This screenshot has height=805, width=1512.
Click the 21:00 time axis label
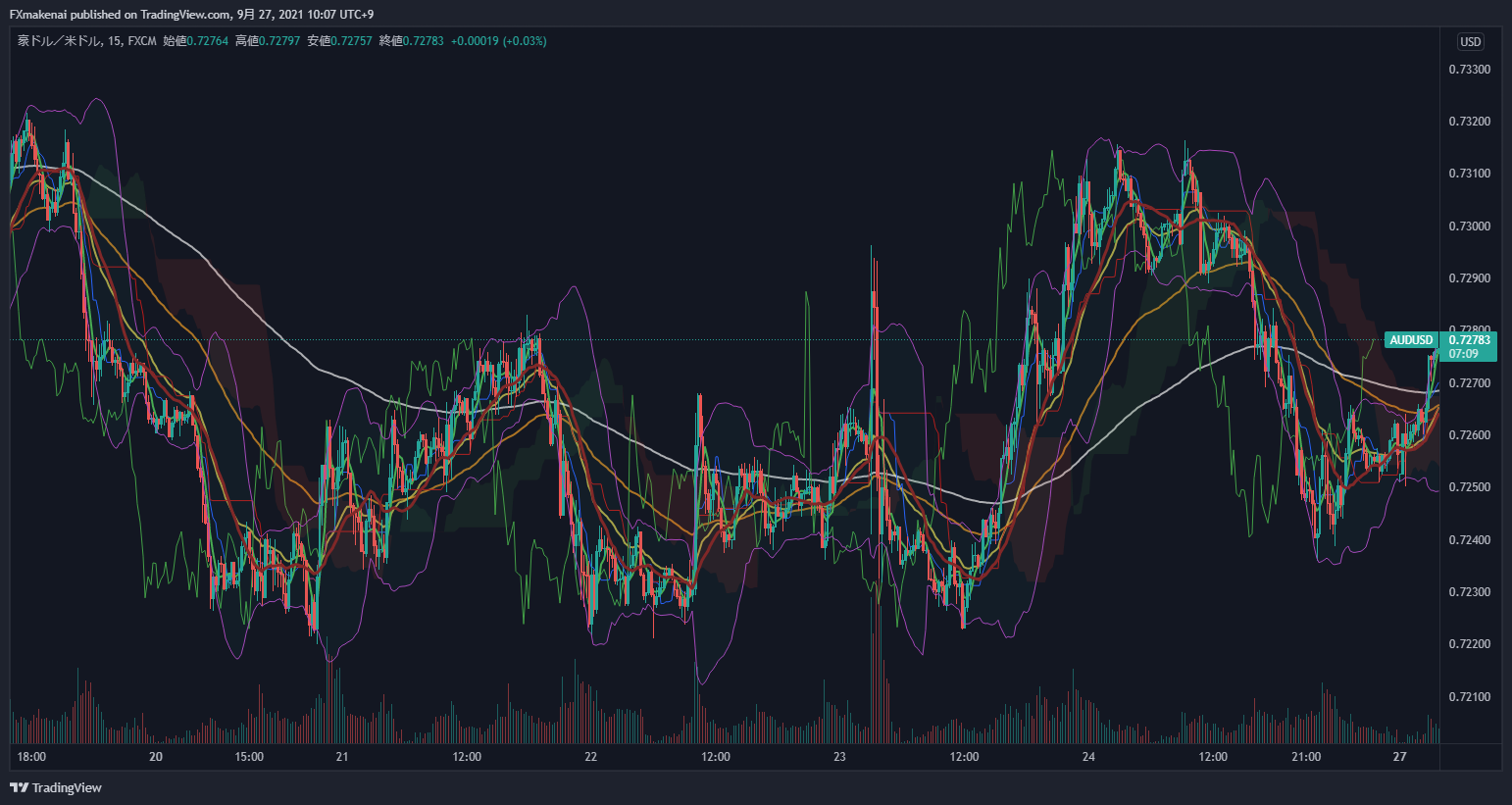[1306, 757]
